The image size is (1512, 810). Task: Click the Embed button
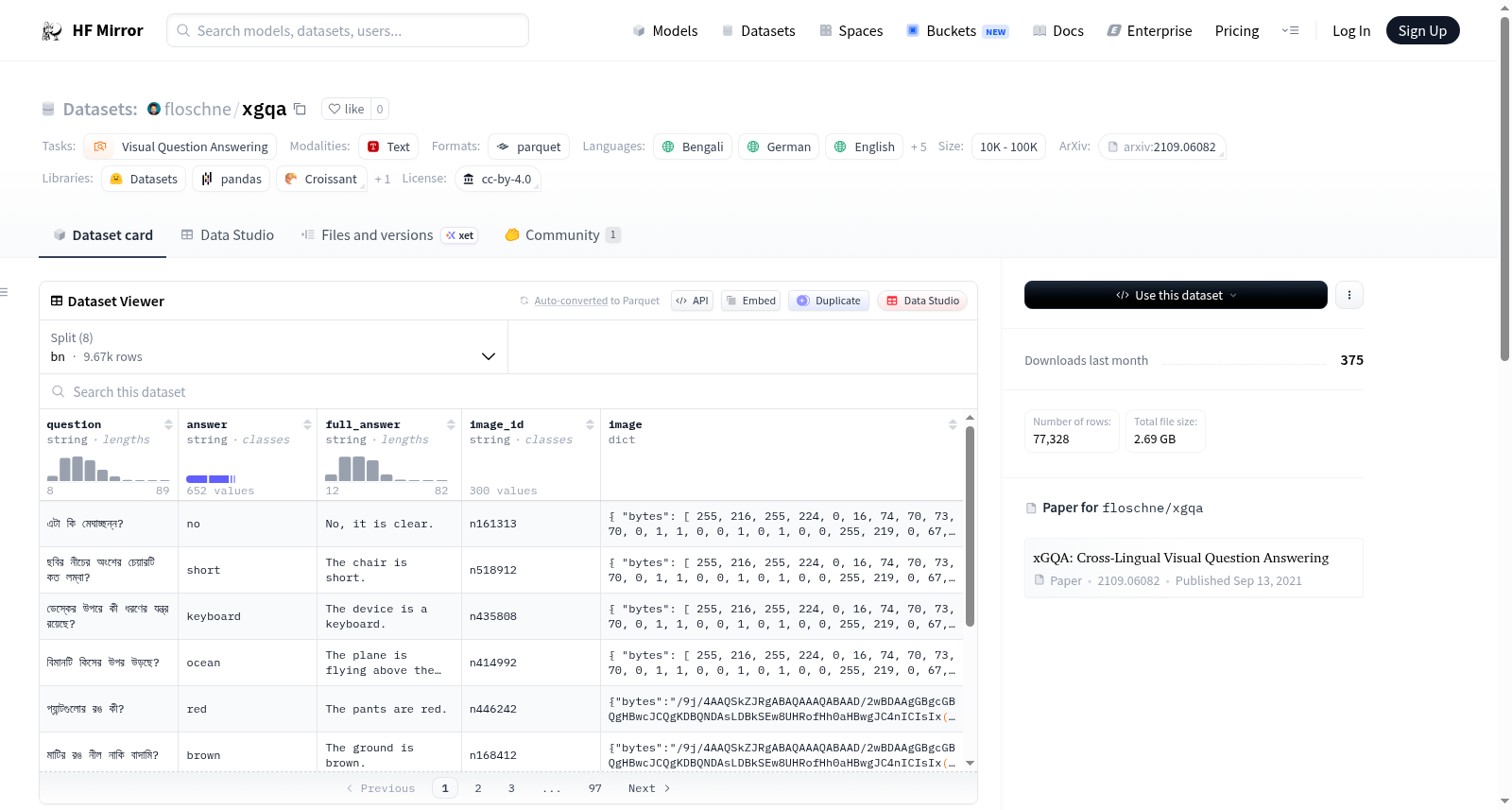coord(750,301)
